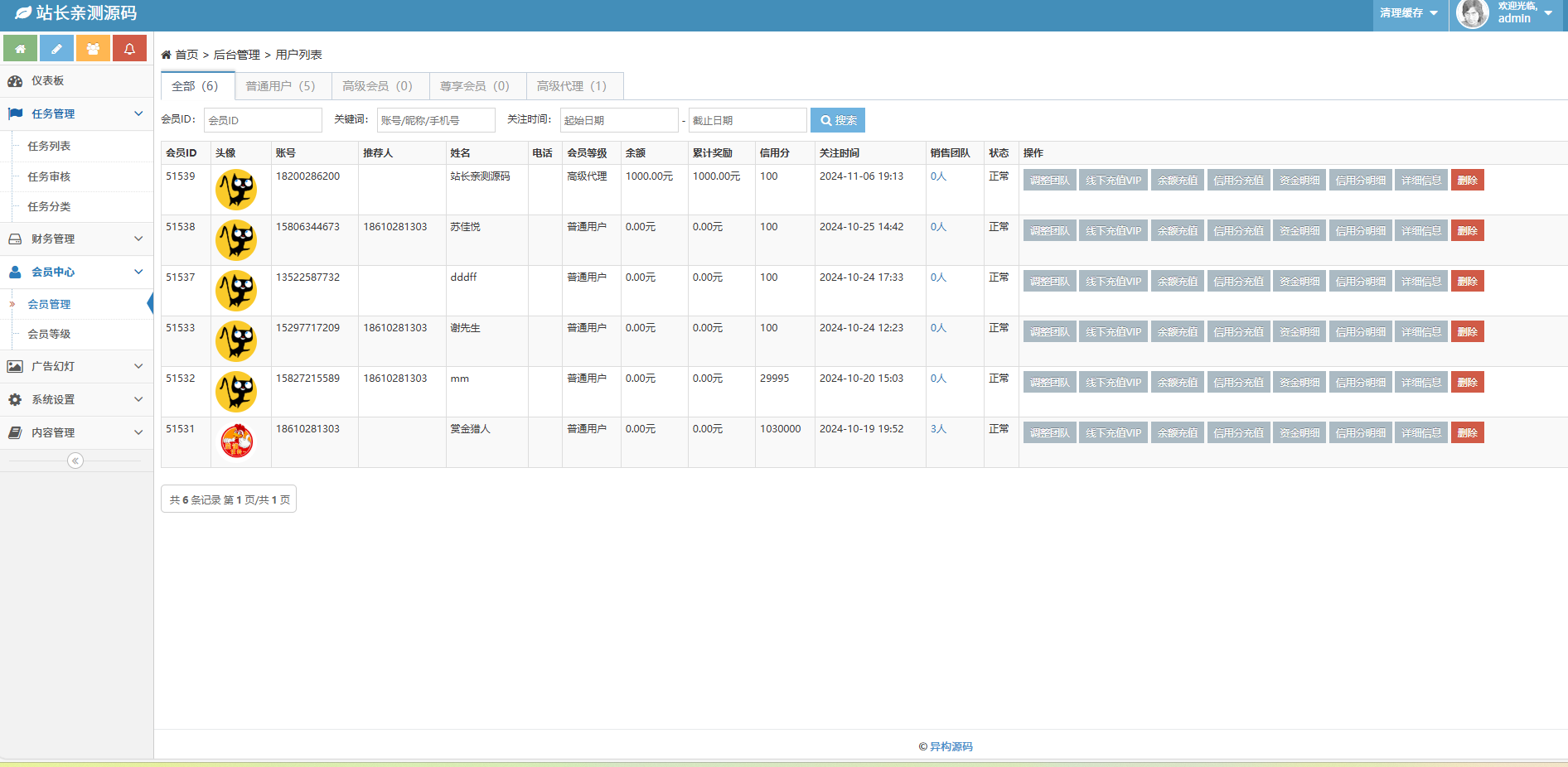The width and height of the screenshot is (1568, 767).
Task: Open 仪表板 dashboard from the sidebar
Action: 47,81
